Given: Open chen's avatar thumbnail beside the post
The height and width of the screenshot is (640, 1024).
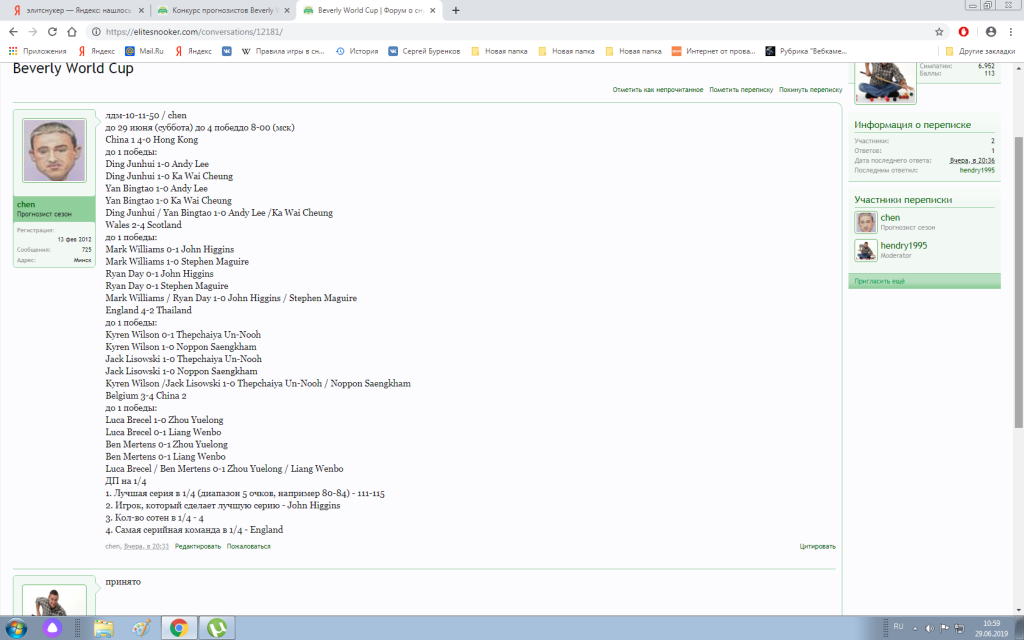Looking at the screenshot, I should [53, 151].
